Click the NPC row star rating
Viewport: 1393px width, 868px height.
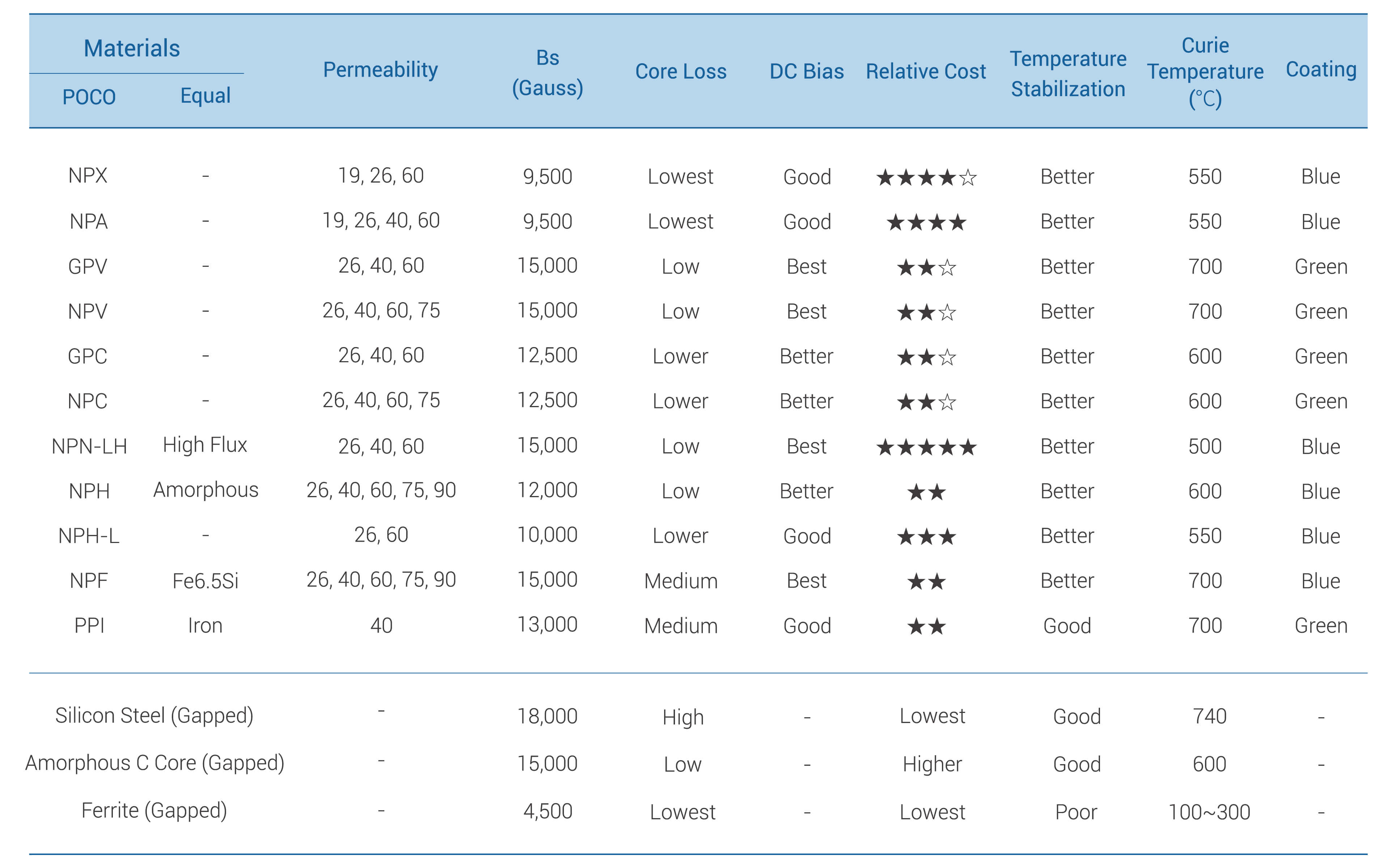tap(925, 402)
